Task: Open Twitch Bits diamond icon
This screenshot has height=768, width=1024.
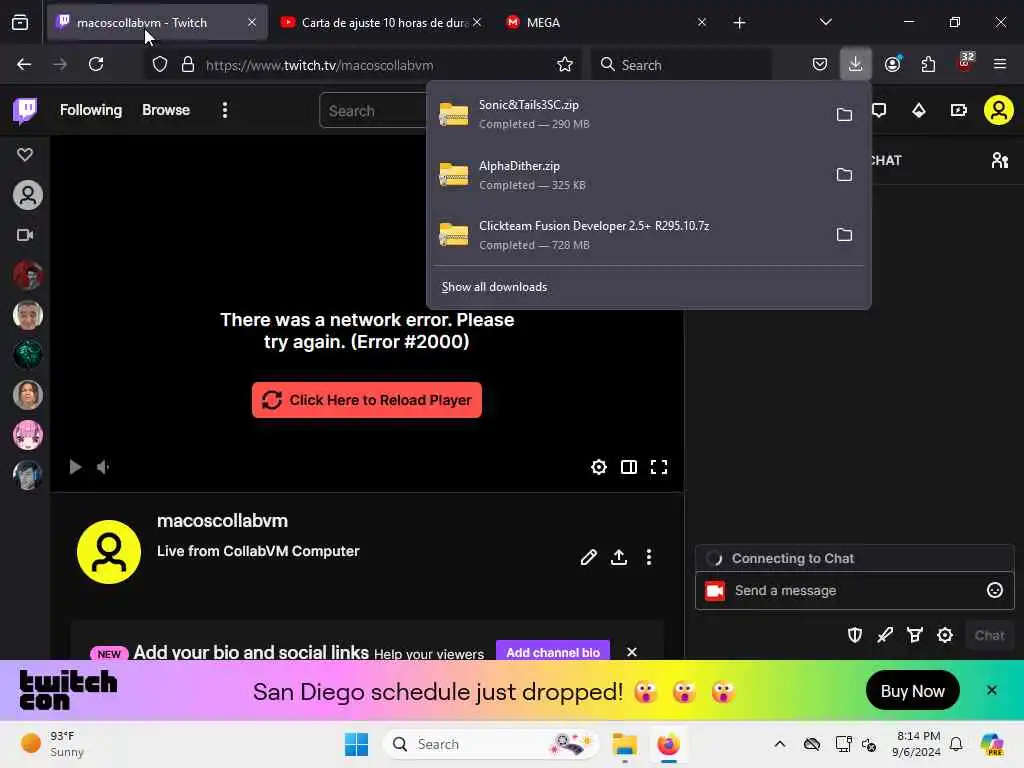Action: pos(919,110)
